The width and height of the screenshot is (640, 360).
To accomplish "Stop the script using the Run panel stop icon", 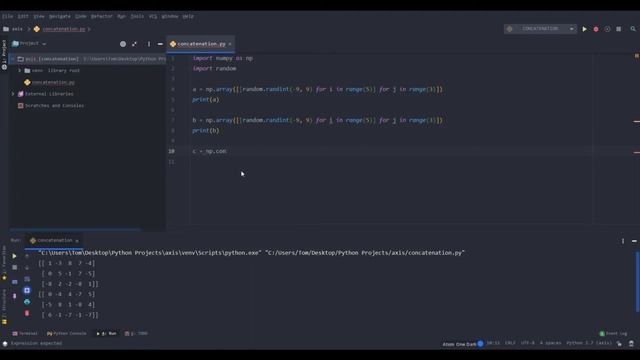I will (14, 267).
